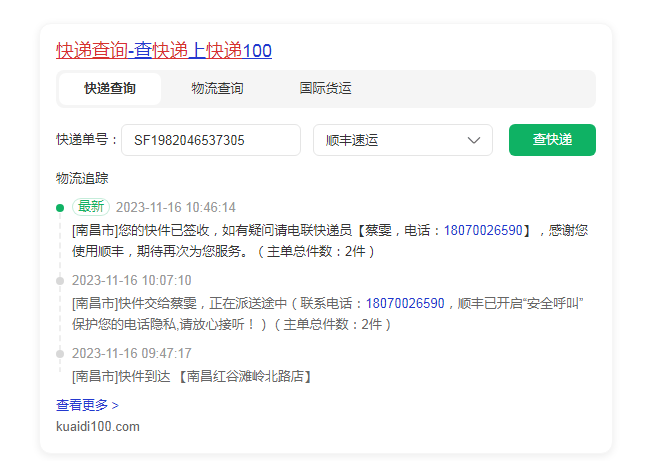Click the kuaidi100.com source text
Image resolution: width=659 pixels, height=461 pixels.
click(x=98, y=427)
